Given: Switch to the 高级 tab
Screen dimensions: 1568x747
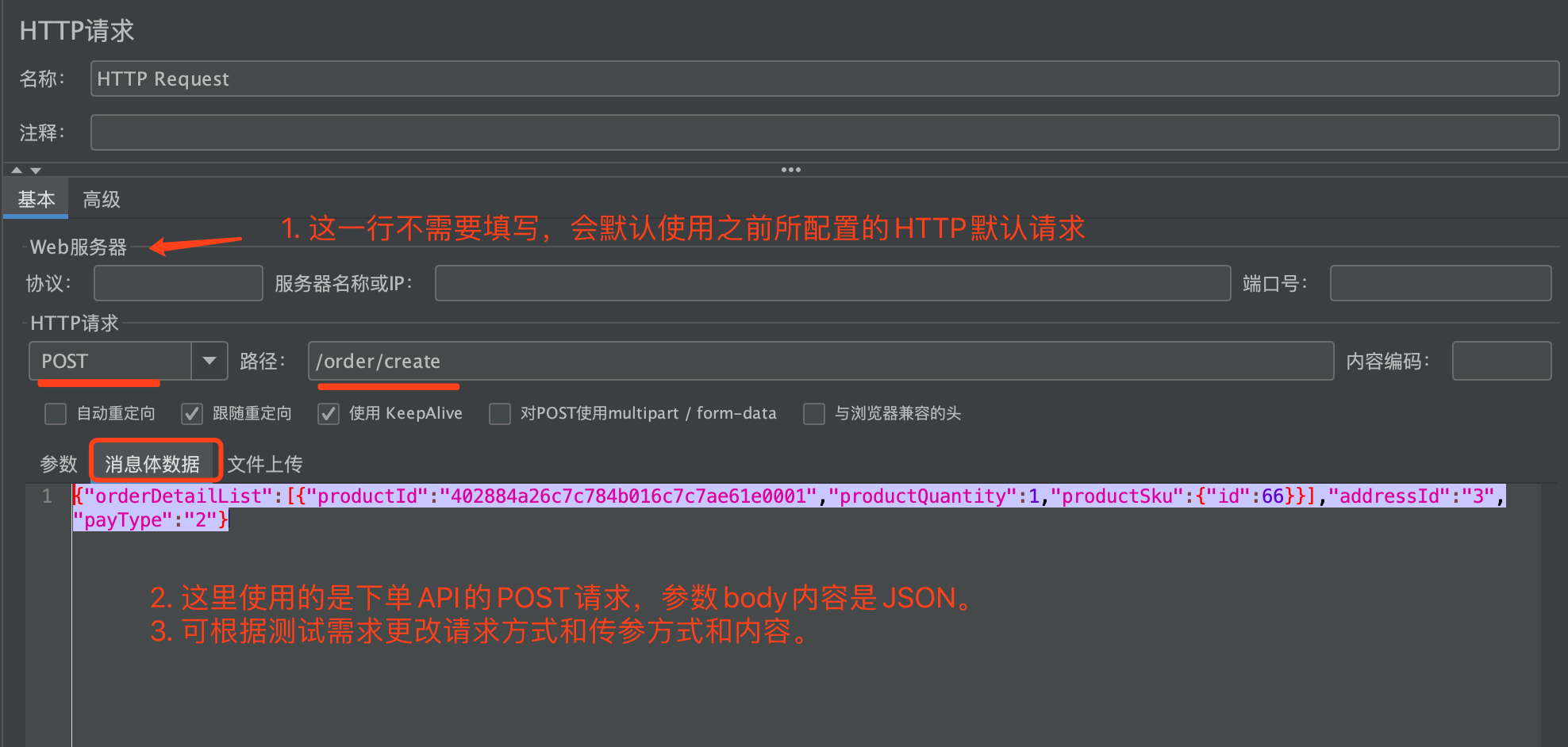Looking at the screenshot, I should point(100,198).
